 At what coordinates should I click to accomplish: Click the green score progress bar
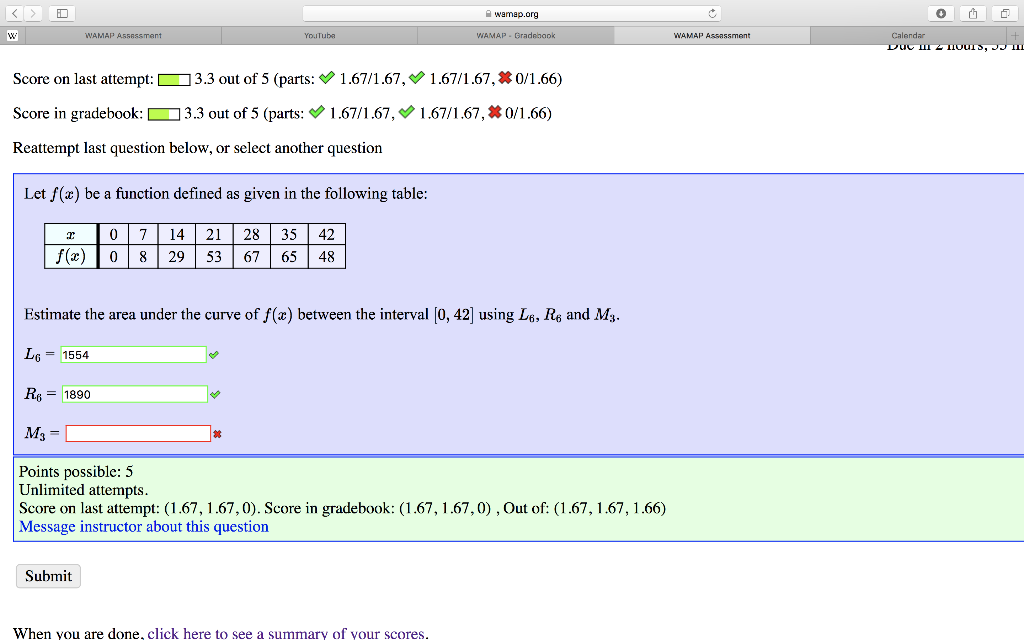[172, 77]
